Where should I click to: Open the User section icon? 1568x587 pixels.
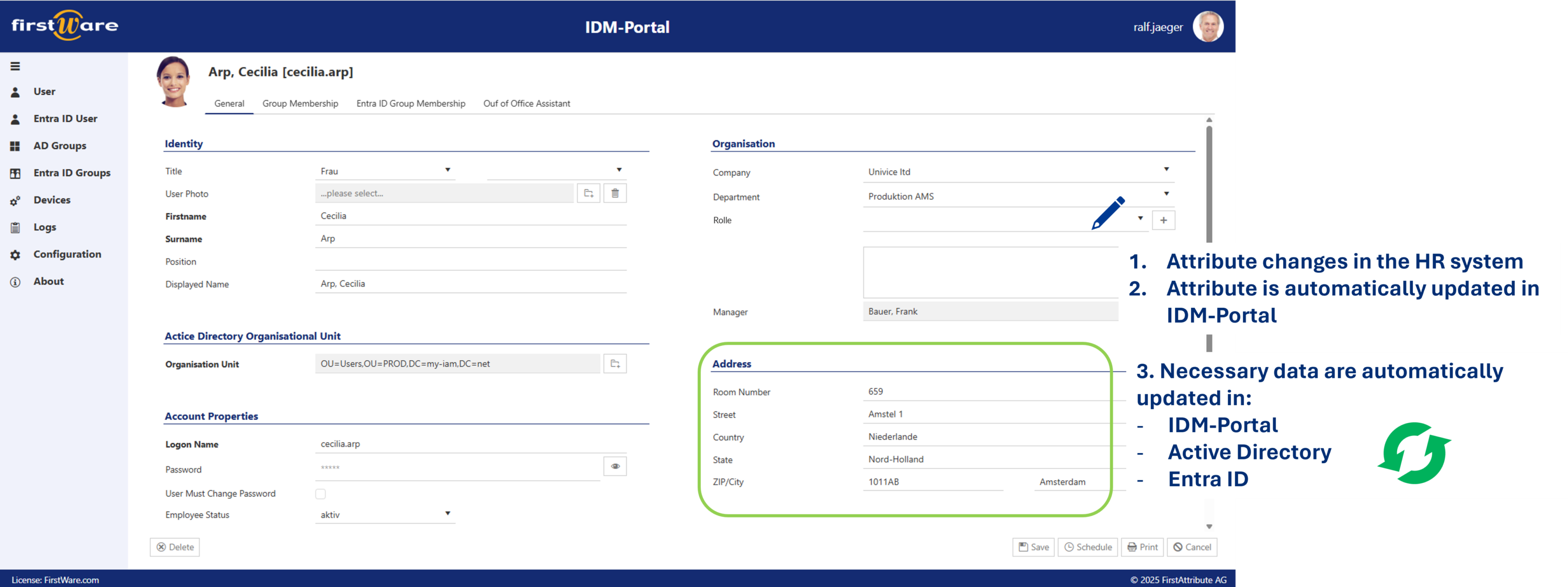coord(15,92)
